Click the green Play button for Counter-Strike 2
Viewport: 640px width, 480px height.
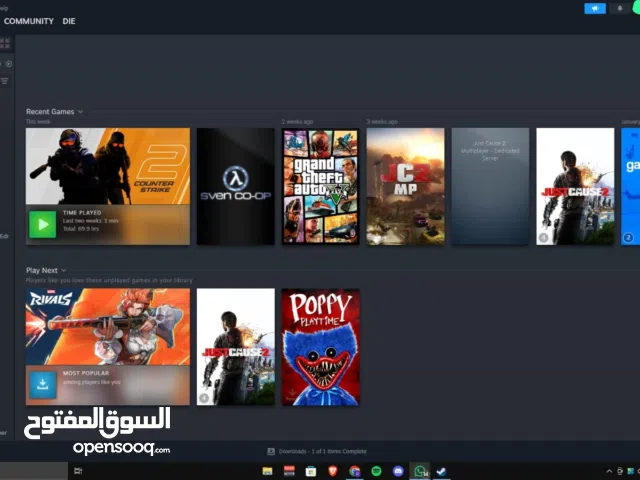tap(42, 224)
